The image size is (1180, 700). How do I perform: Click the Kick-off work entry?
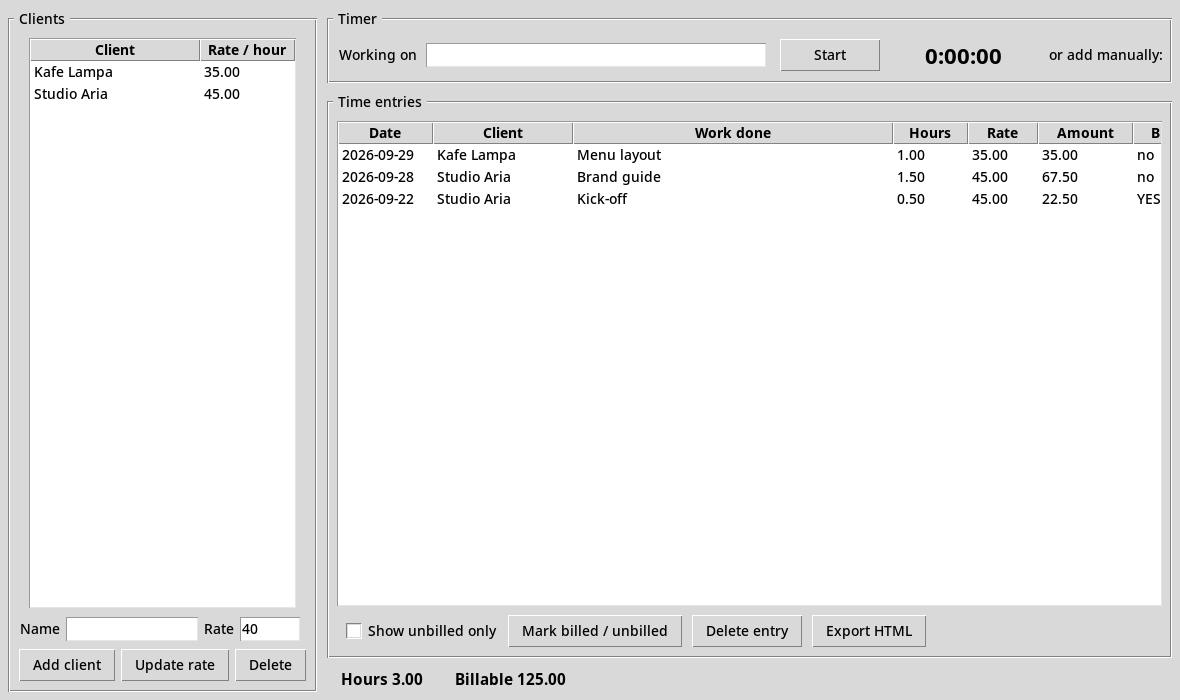tap(602, 199)
